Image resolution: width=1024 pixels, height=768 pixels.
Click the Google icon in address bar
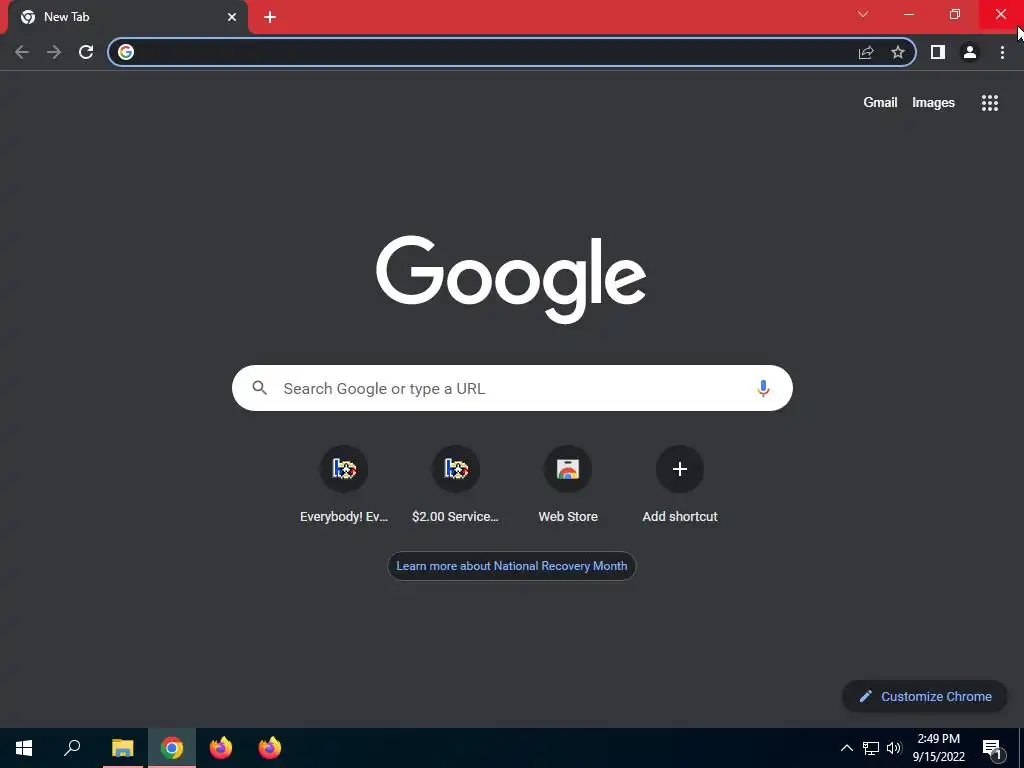pos(126,52)
